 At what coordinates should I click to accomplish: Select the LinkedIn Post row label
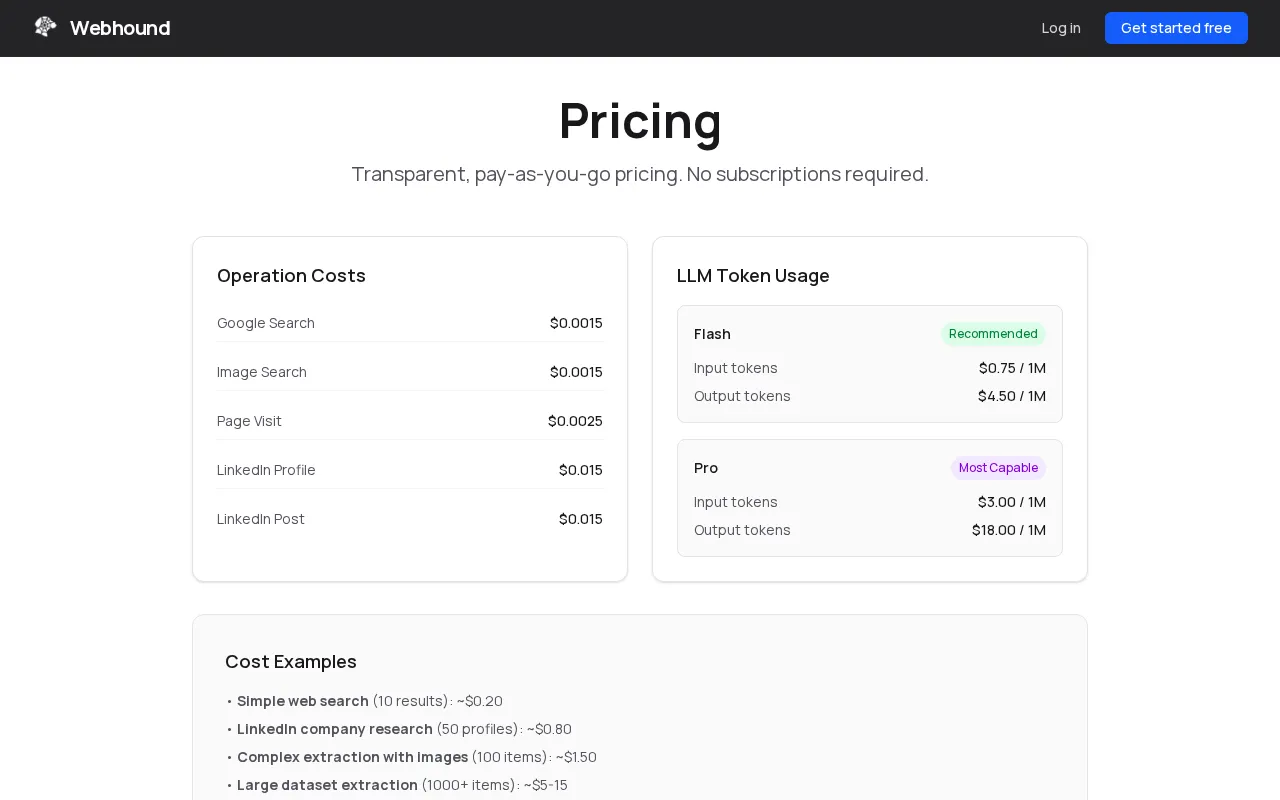click(261, 519)
